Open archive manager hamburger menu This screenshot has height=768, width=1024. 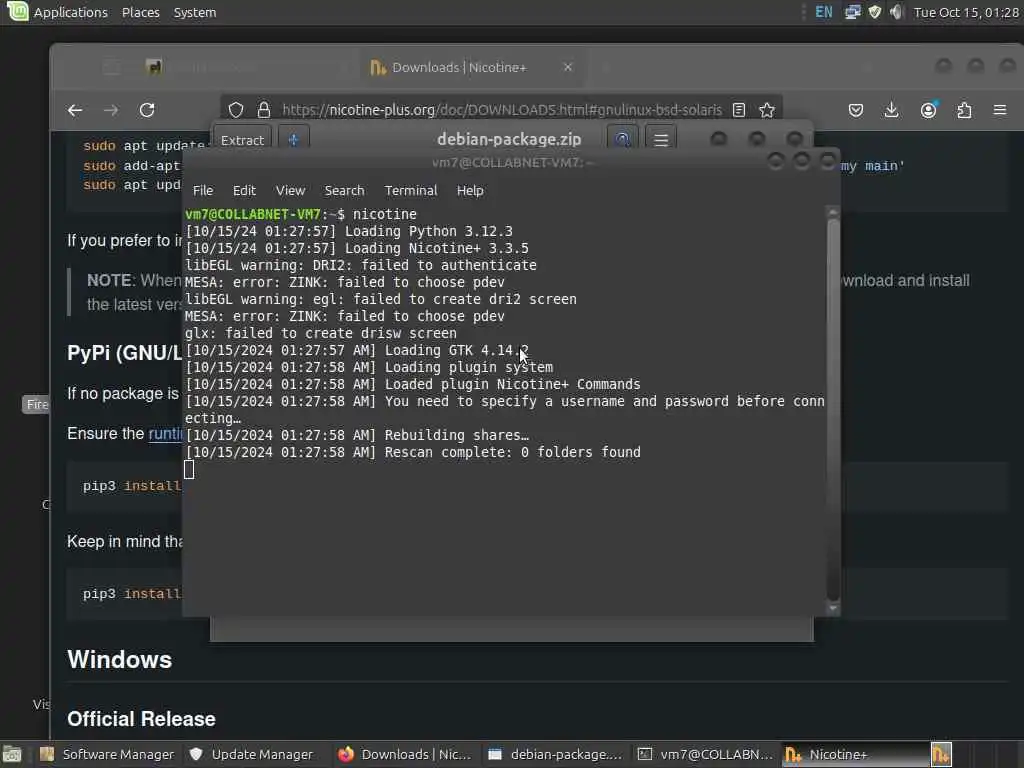click(661, 139)
